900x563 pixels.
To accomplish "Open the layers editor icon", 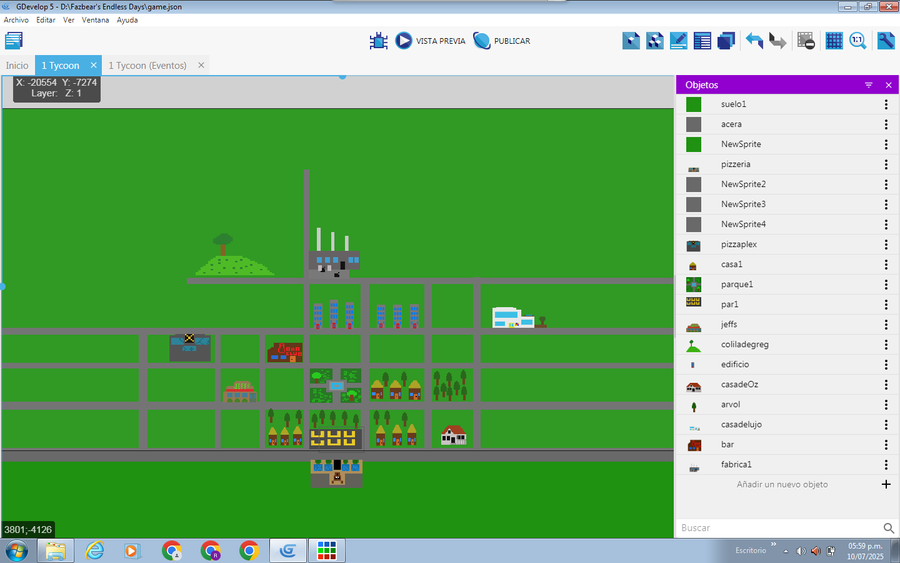I will 726,41.
